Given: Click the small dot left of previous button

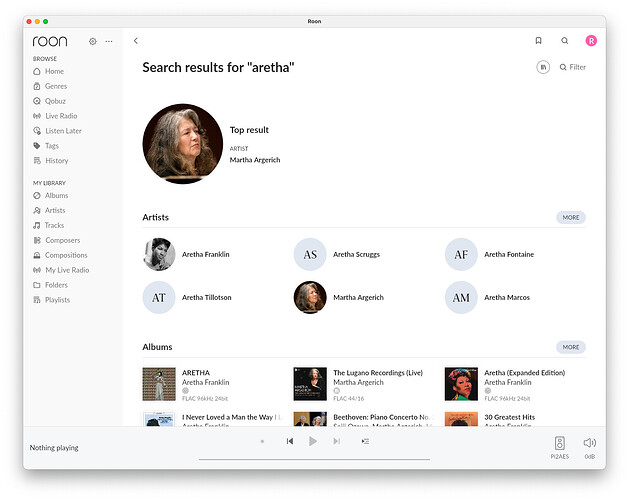Looking at the screenshot, I should [x=262, y=441].
